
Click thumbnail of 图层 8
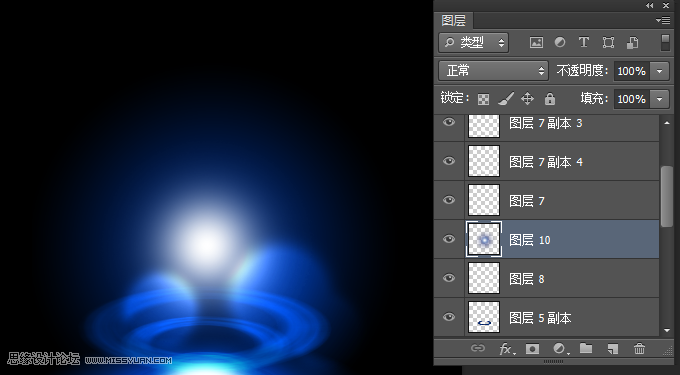pos(484,278)
